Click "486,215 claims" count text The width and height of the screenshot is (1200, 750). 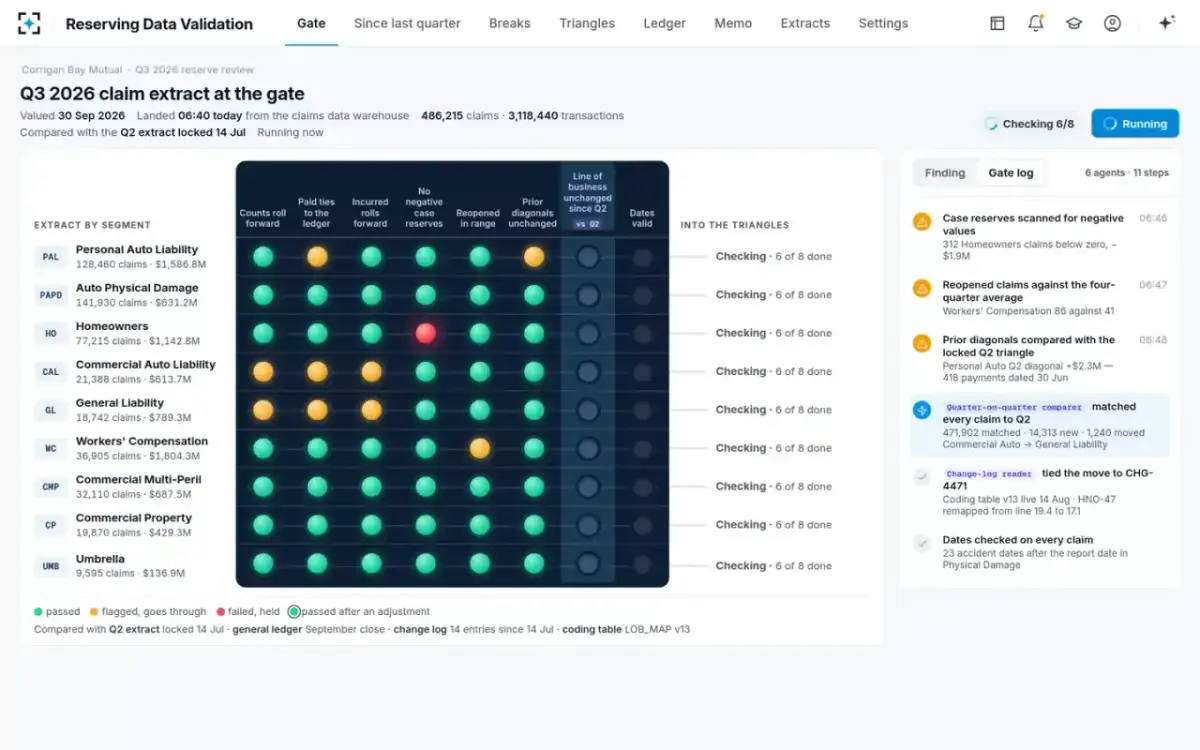[x=460, y=116]
